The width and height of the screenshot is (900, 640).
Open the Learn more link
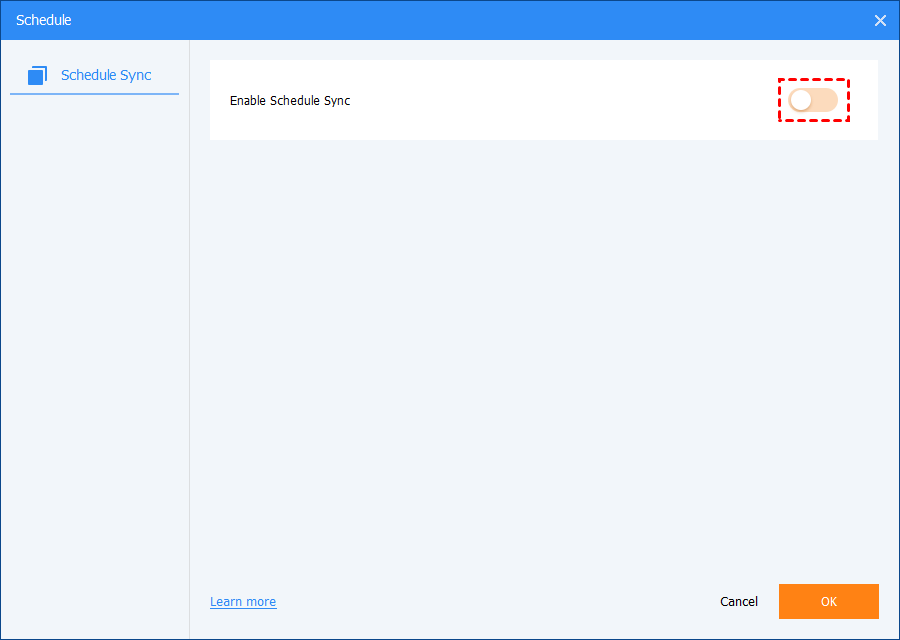[243, 602]
